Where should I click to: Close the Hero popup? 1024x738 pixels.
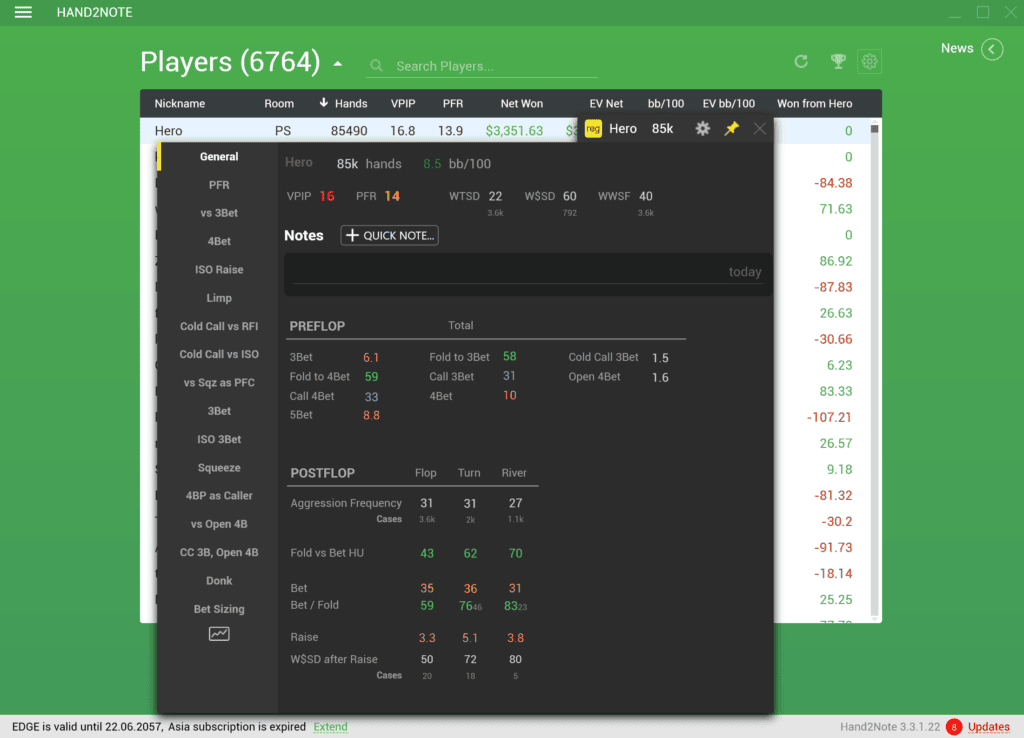(x=760, y=129)
